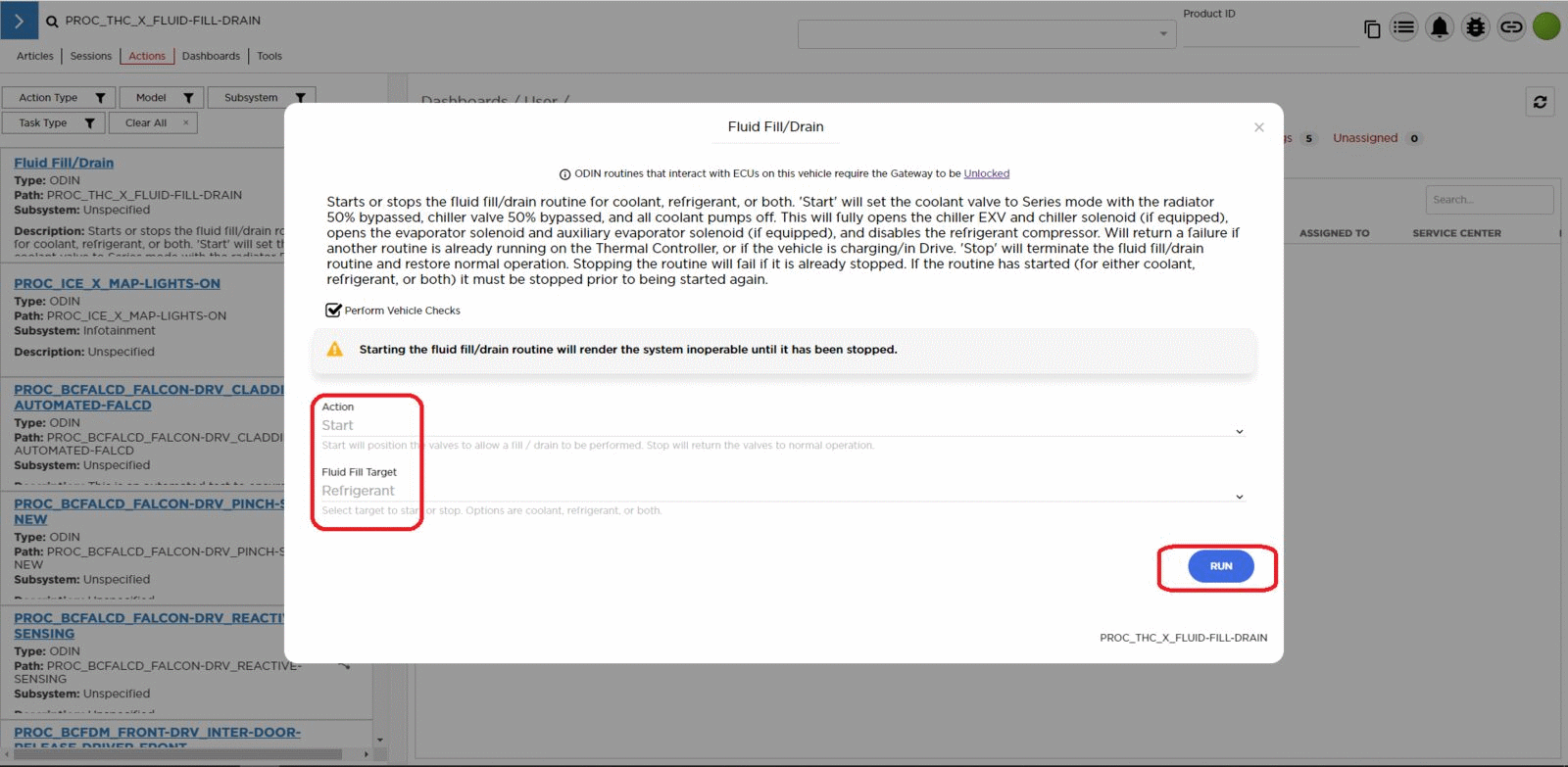Image resolution: width=1568 pixels, height=767 pixels.
Task: Click the search magnifier icon
Action: tap(52, 22)
